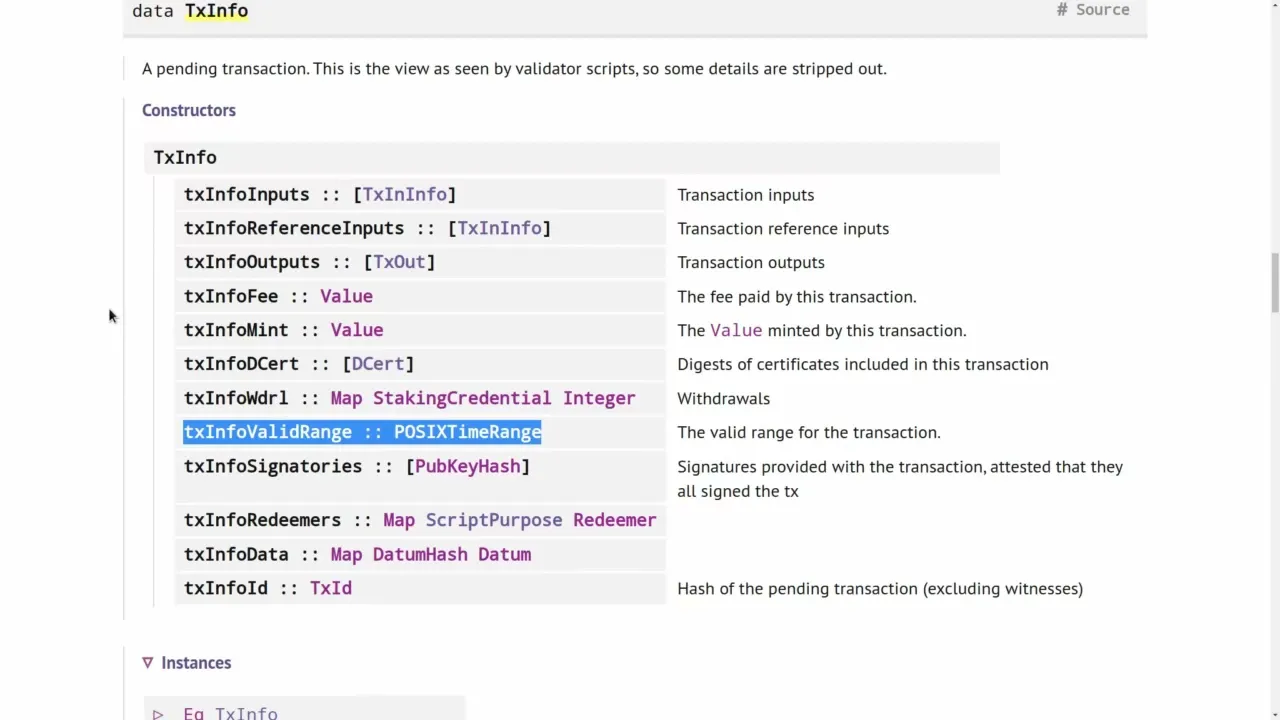Collapse the Instances section triangle
The width and height of the screenshot is (1280, 720).
point(148,663)
